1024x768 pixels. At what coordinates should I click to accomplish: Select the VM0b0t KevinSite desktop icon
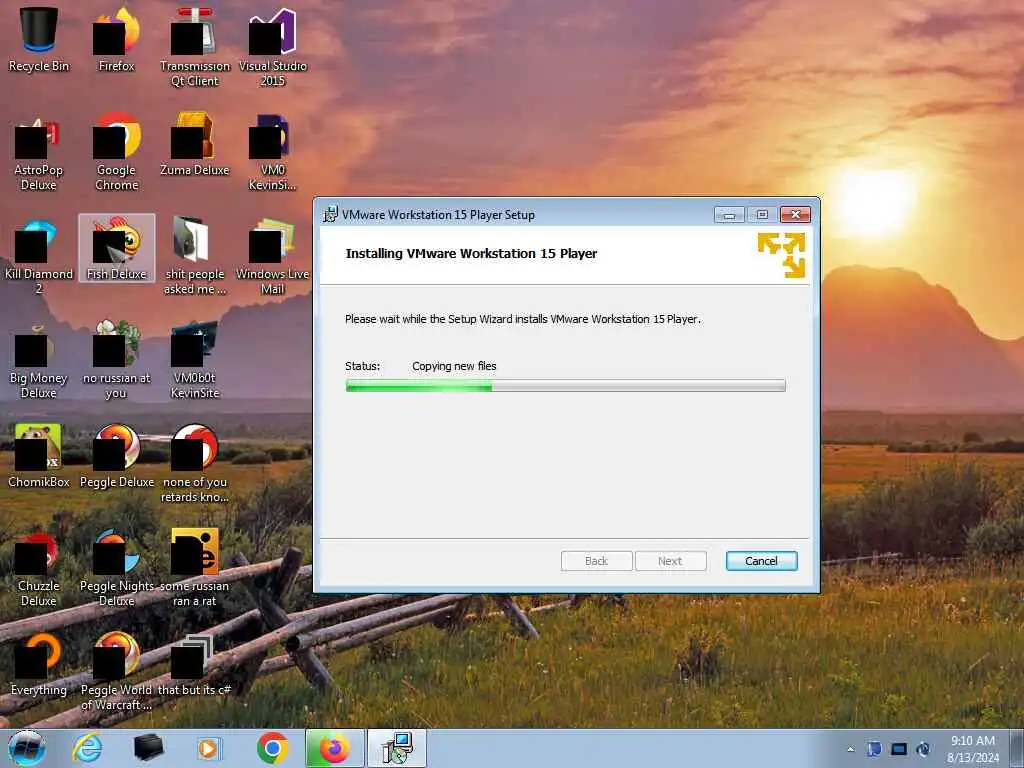point(195,360)
